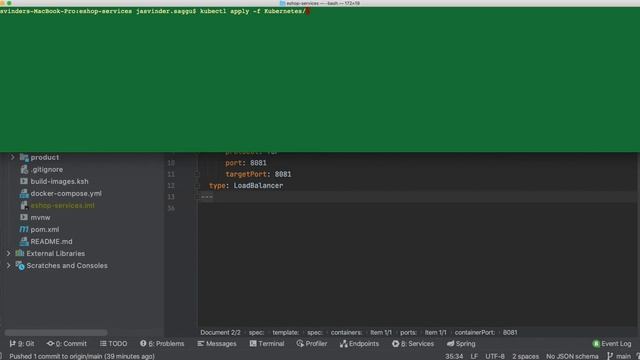Open the Commit tool window

(x=67, y=344)
